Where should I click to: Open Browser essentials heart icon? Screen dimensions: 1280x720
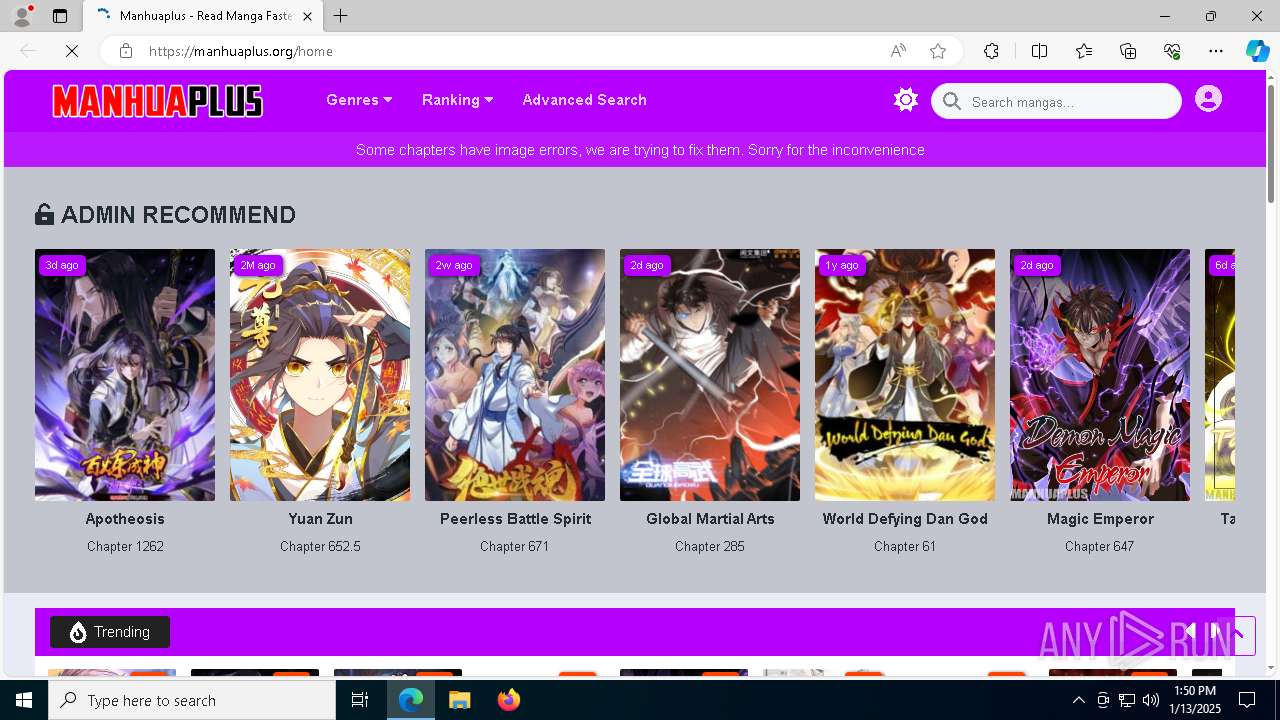pyautogui.click(x=1172, y=51)
